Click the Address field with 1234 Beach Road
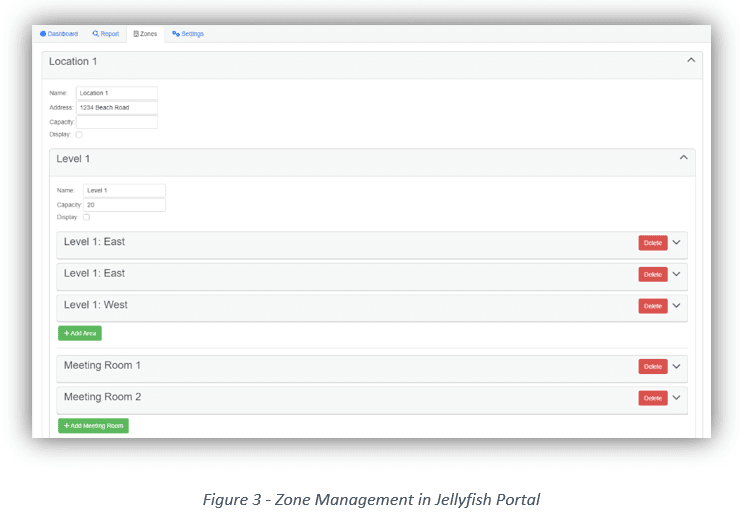The width and height of the screenshot is (742, 522). [116, 107]
